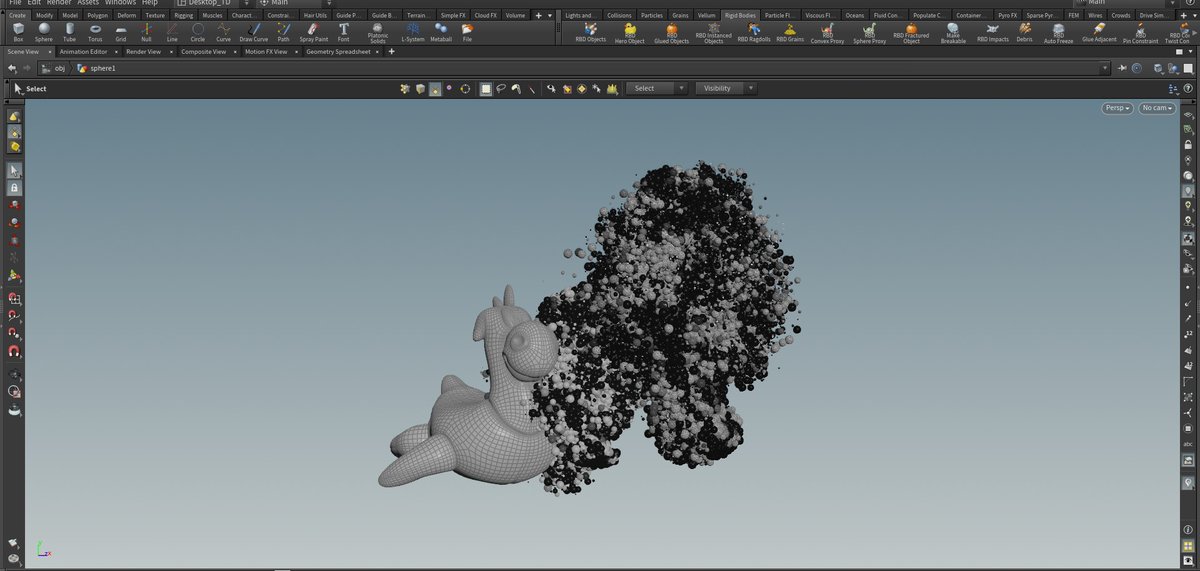Viewport: 1200px width, 571px height.
Task: Click the File shelf tool
Action: (466, 32)
